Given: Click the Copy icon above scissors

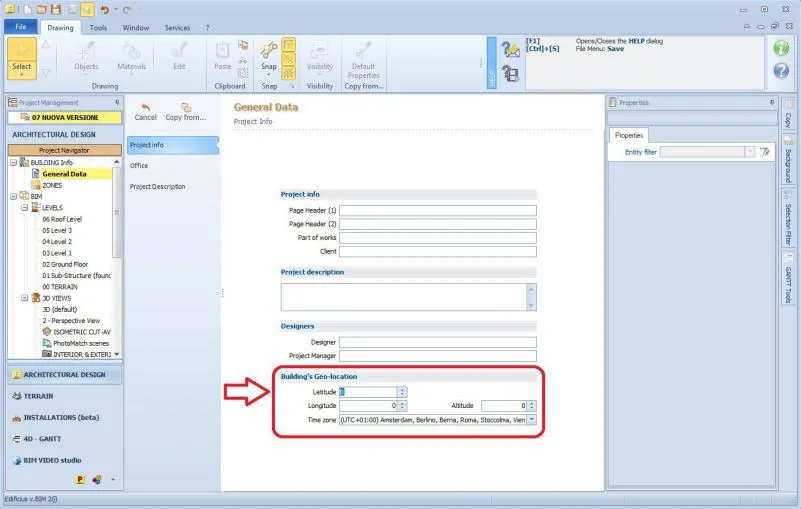Looking at the screenshot, I should pos(243,45).
